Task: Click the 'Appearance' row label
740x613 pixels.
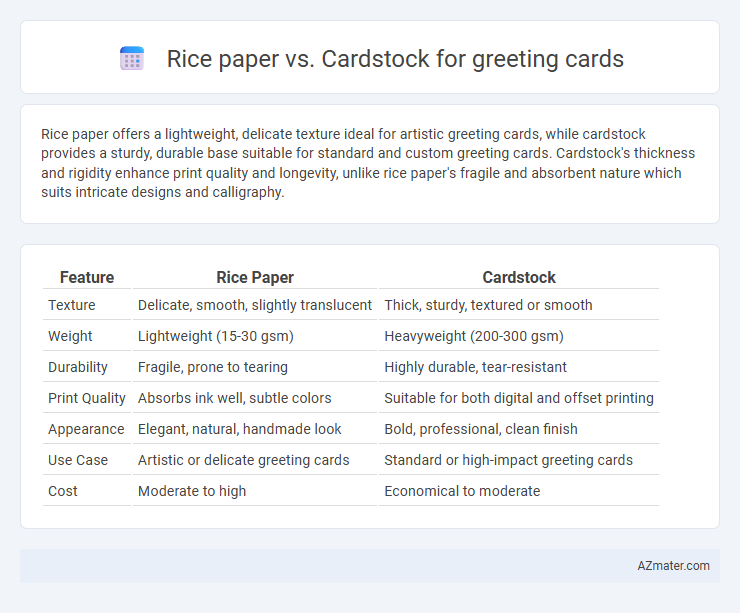Action: point(86,429)
